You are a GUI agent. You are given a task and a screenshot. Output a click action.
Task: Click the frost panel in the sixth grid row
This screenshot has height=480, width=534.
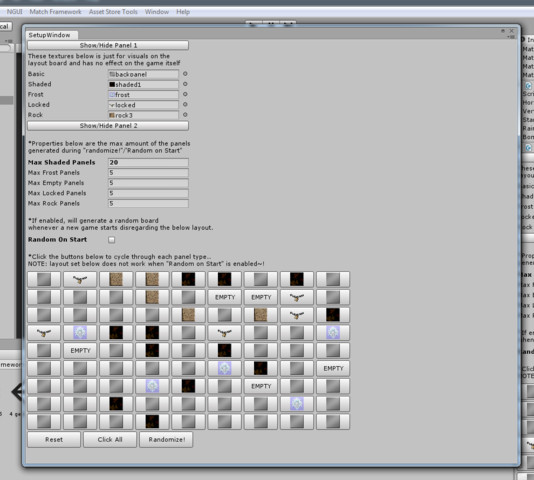point(224,368)
